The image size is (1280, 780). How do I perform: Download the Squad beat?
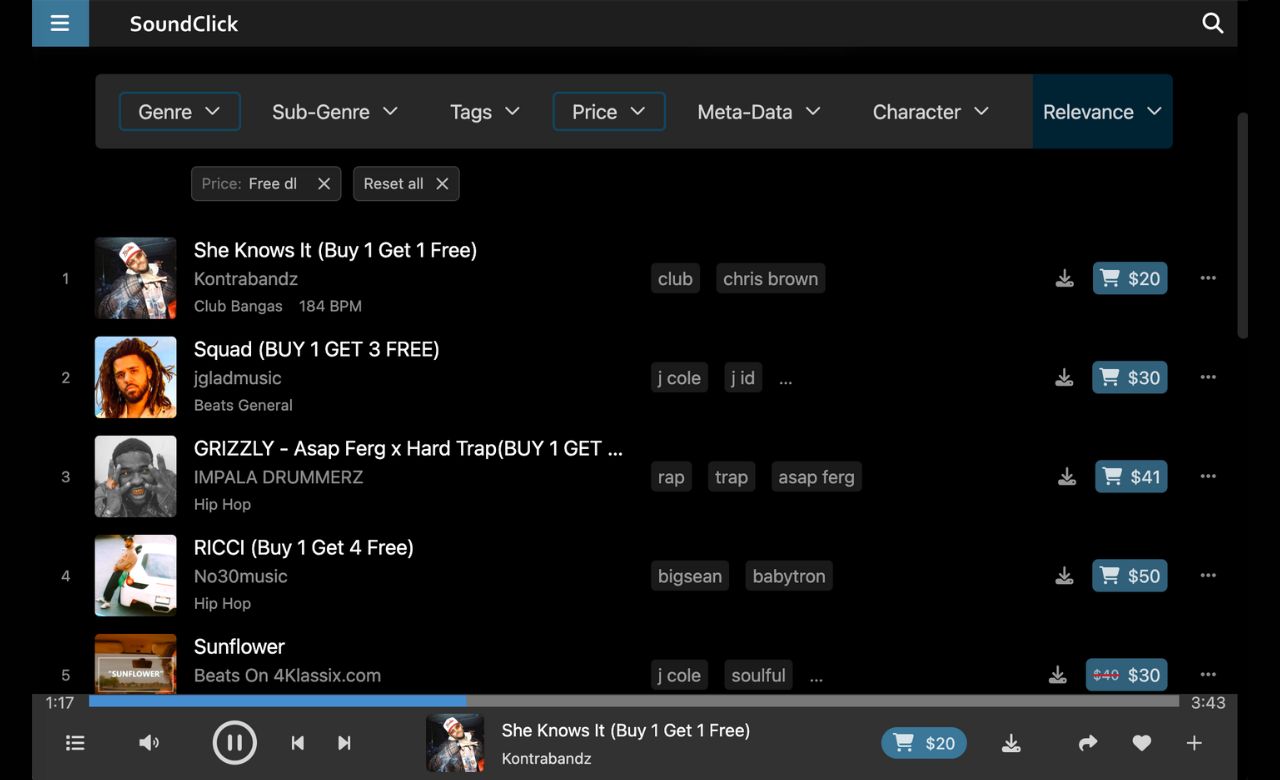tap(1064, 377)
